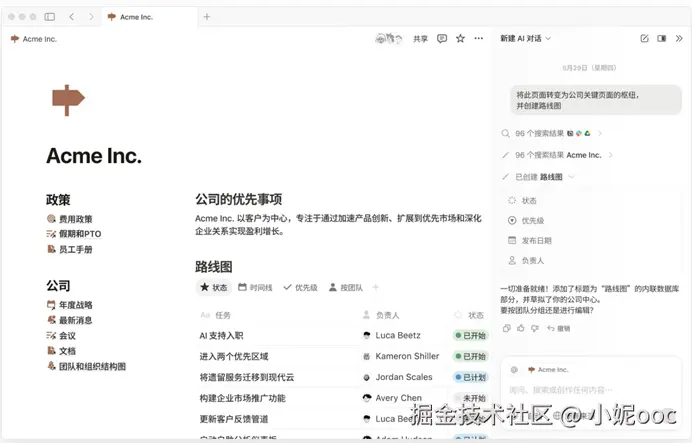Click the 优先级 property row in AI panel
The width and height of the screenshot is (692, 443).
pos(526,220)
